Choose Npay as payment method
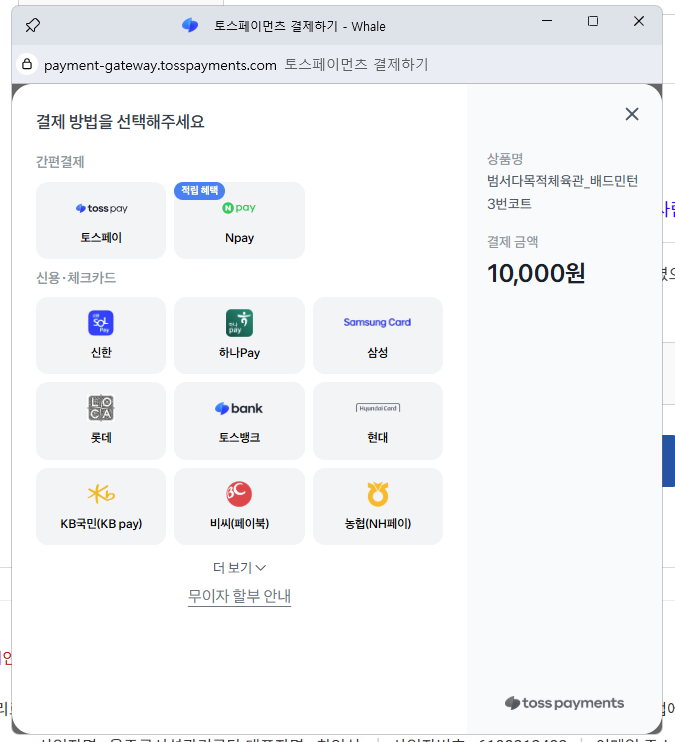The width and height of the screenshot is (675, 742). tap(240, 221)
